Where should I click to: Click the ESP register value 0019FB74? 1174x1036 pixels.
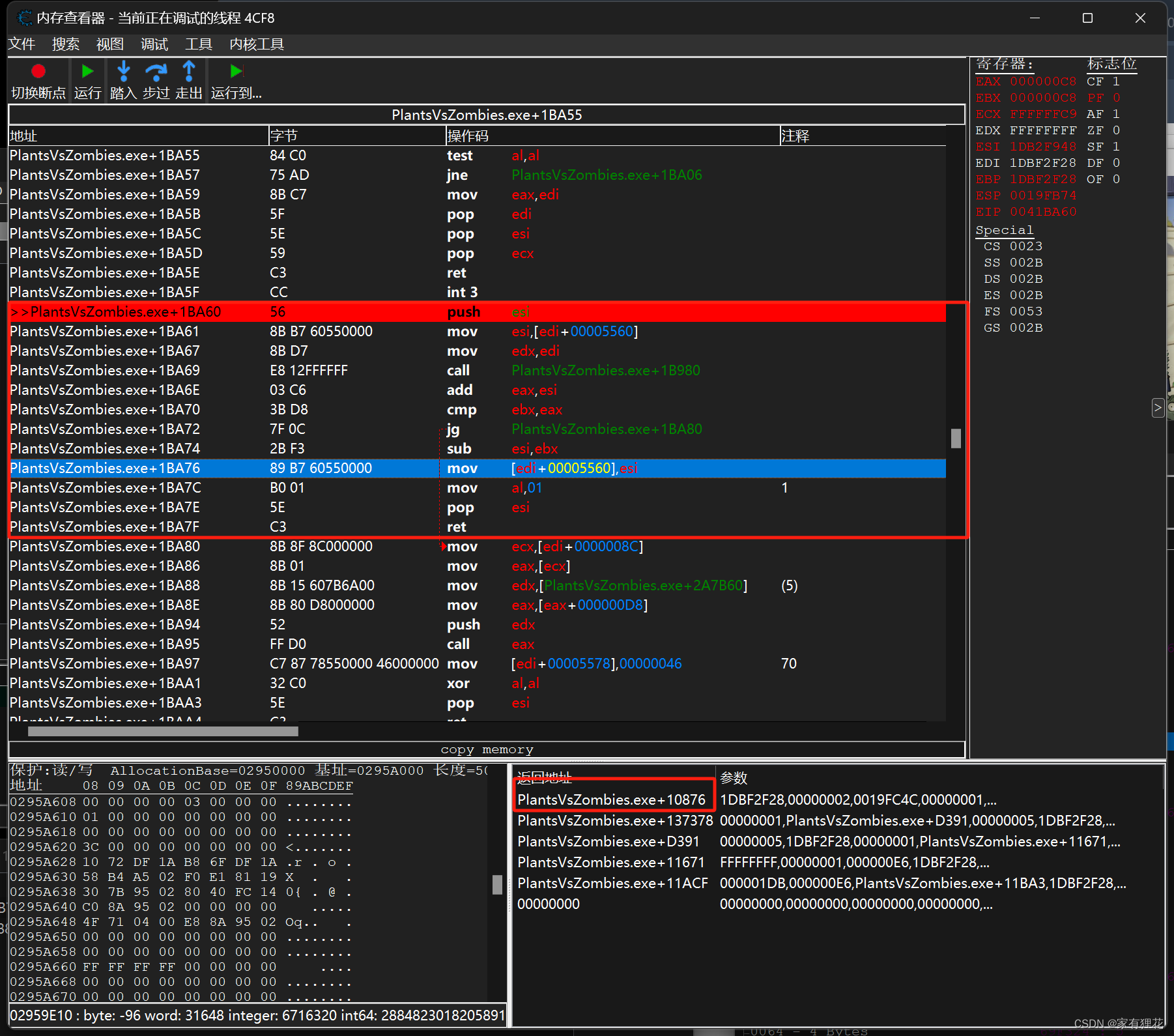pos(1043,195)
